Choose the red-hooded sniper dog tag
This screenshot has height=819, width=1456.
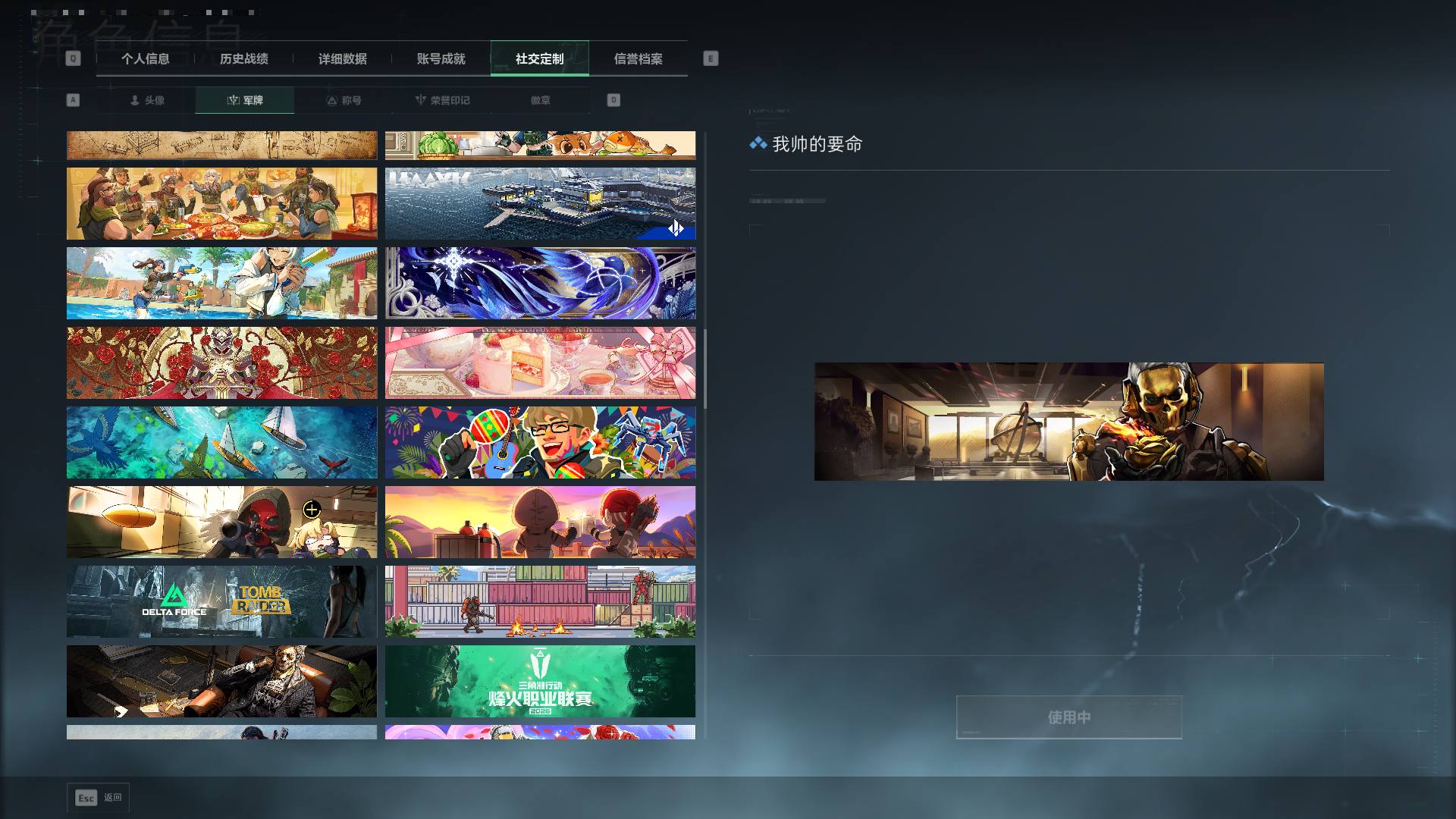point(221,522)
